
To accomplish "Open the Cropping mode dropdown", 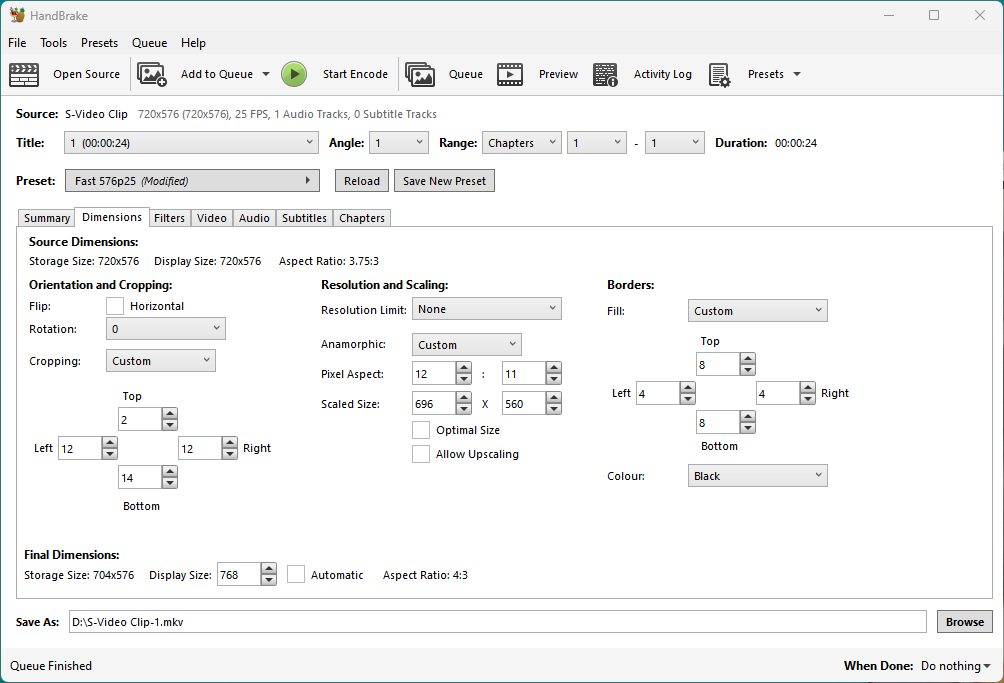I will (x=161, y=361).
